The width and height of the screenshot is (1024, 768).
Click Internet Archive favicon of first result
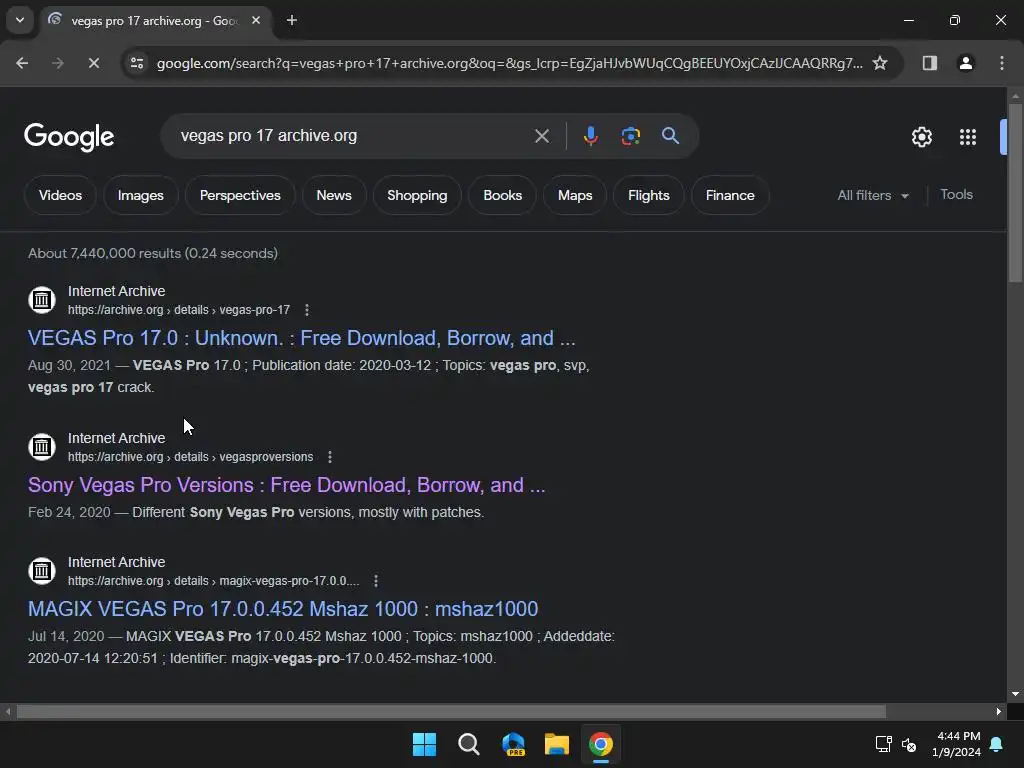click(x=42, y=300)
